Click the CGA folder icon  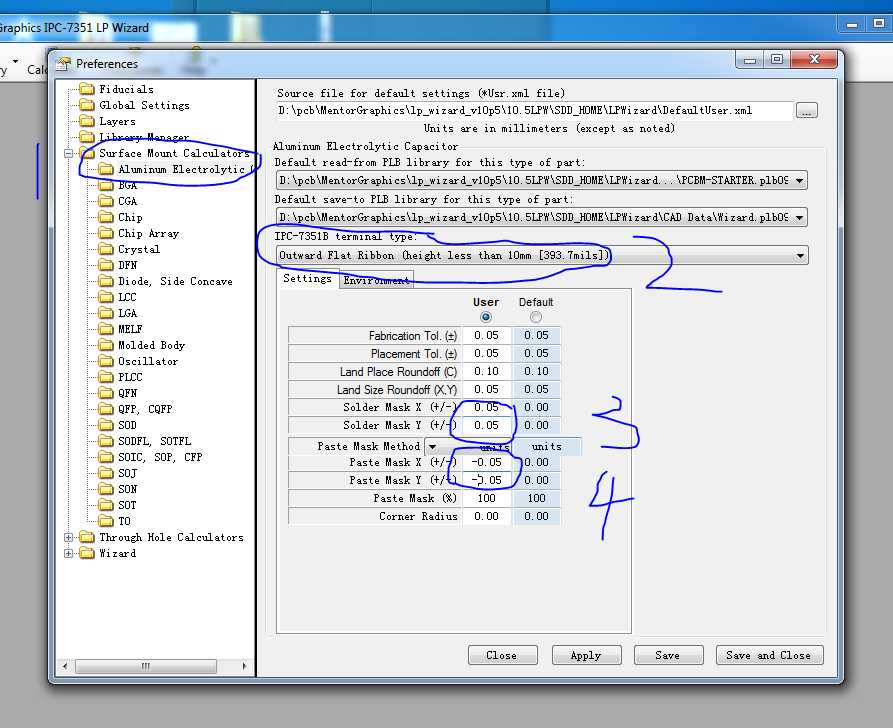106,201
